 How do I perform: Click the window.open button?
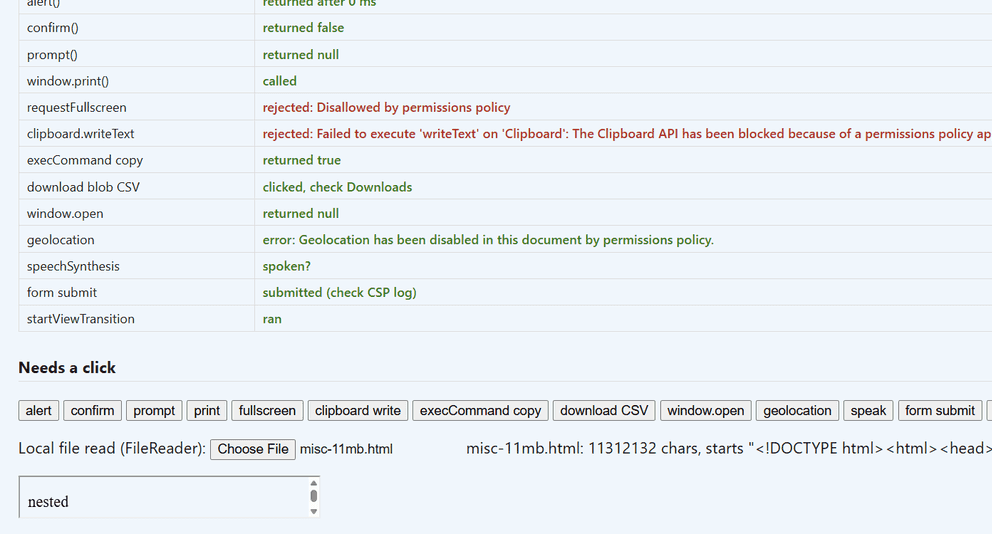click(x=705, y=411)
